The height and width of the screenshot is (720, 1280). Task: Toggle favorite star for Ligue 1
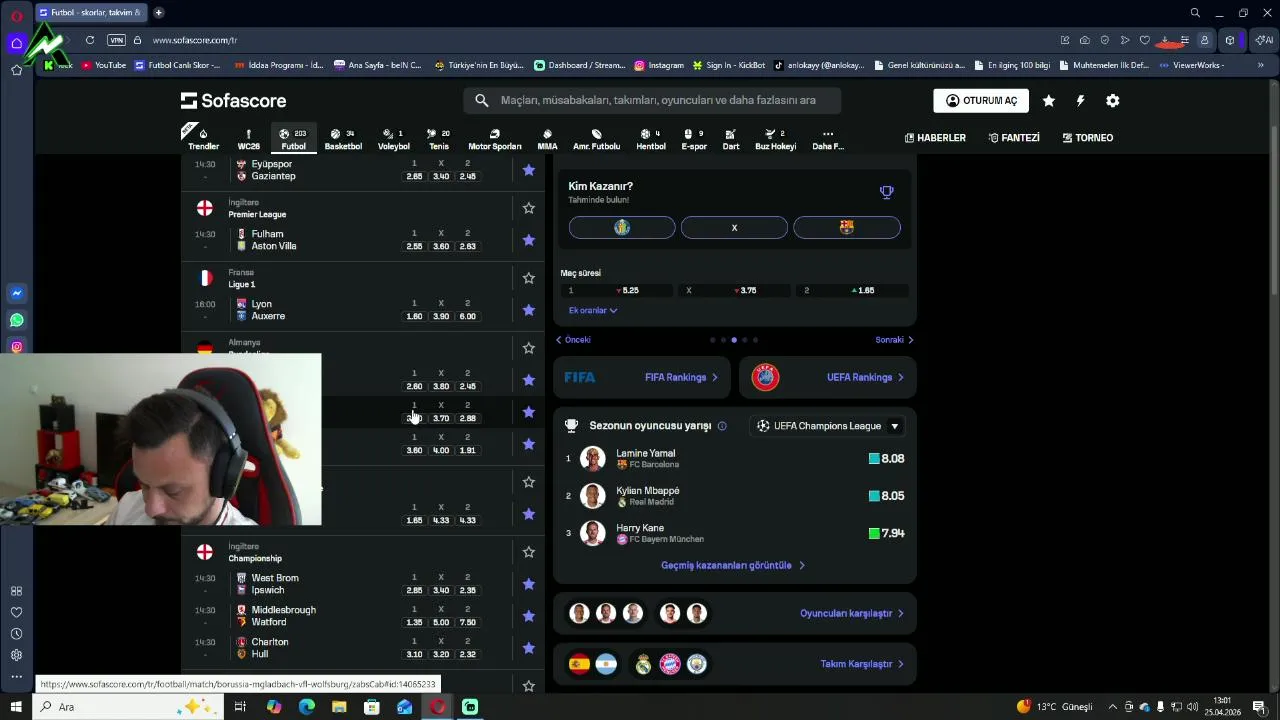point(529,278)
